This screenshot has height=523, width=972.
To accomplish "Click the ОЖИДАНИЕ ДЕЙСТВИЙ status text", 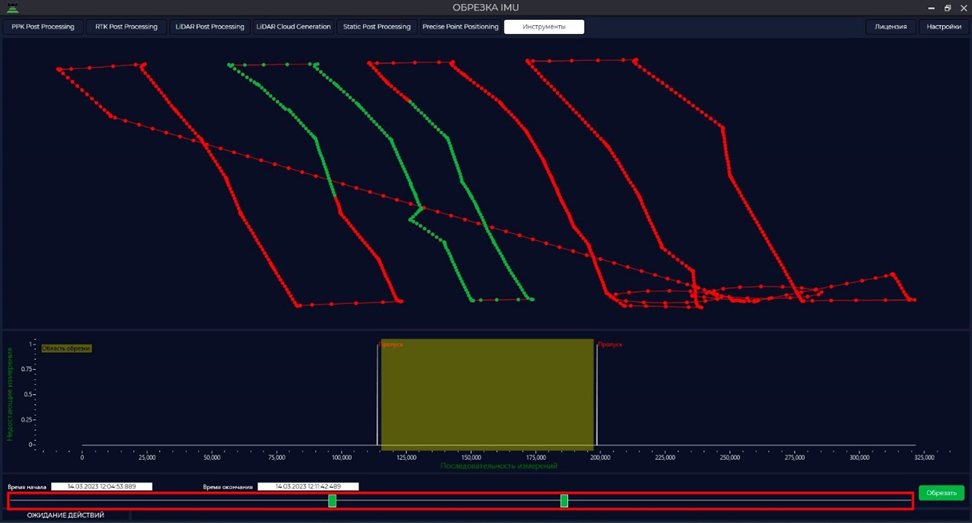I will coord(66,515).
